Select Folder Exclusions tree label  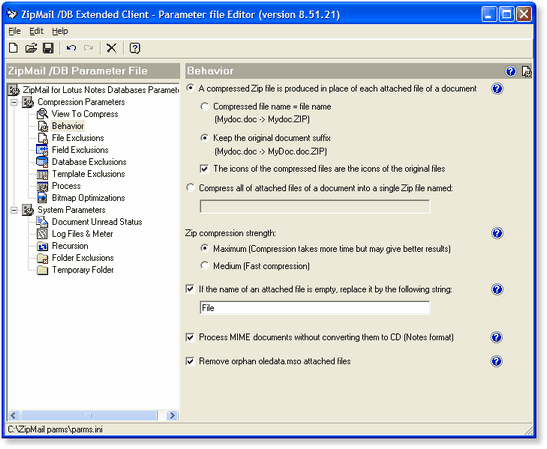pos(83,258)
